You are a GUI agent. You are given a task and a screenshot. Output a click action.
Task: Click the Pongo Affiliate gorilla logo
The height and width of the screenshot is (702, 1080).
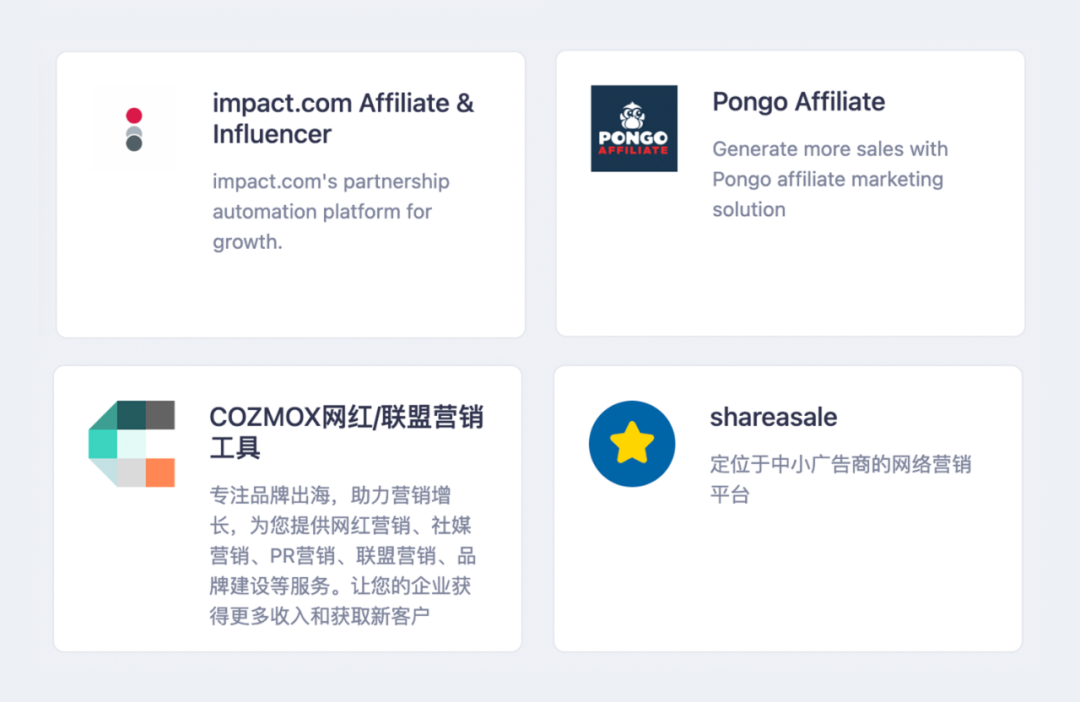pos(634,127)
